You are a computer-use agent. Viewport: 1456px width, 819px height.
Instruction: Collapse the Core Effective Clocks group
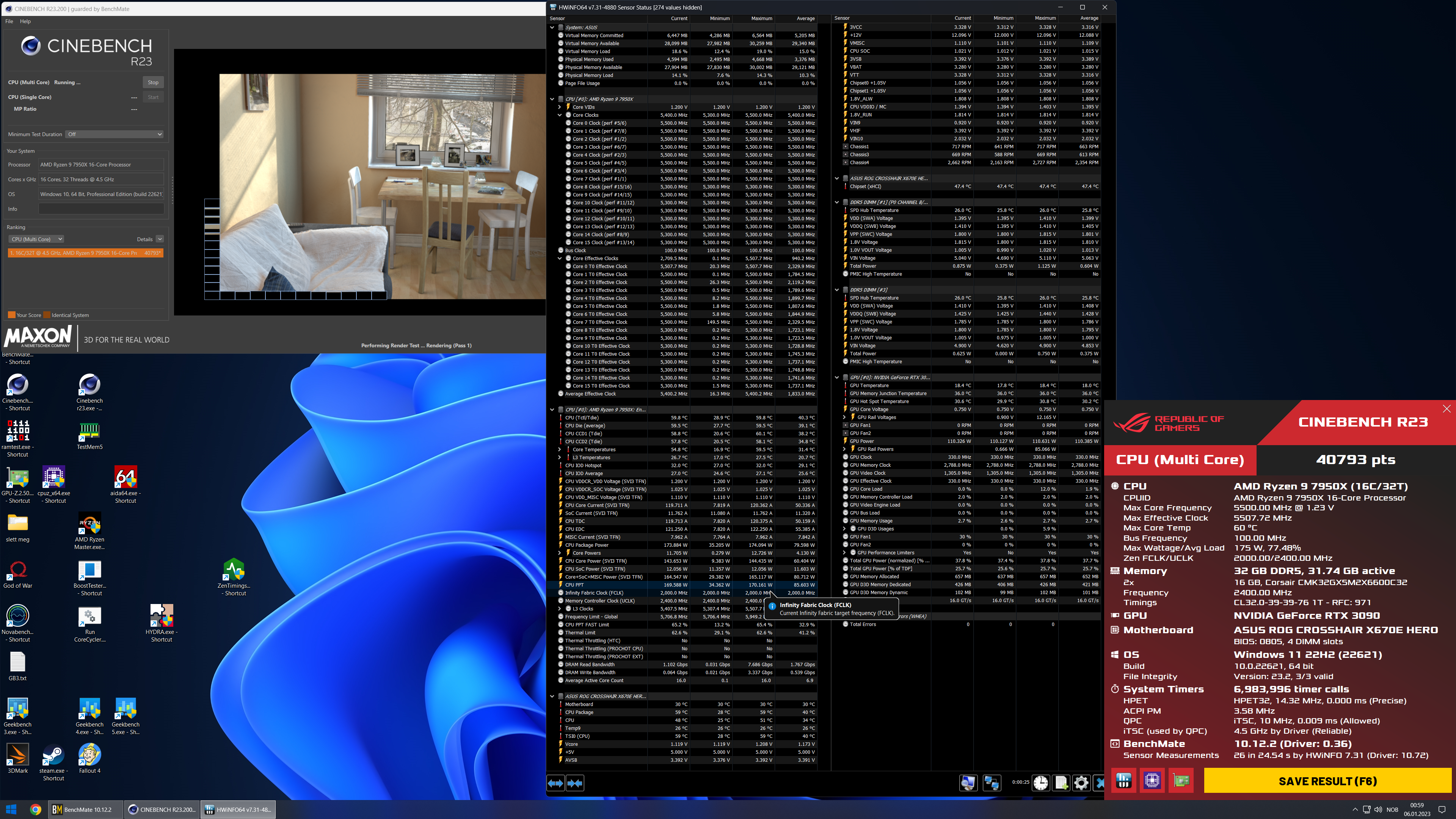pos(560,258)
